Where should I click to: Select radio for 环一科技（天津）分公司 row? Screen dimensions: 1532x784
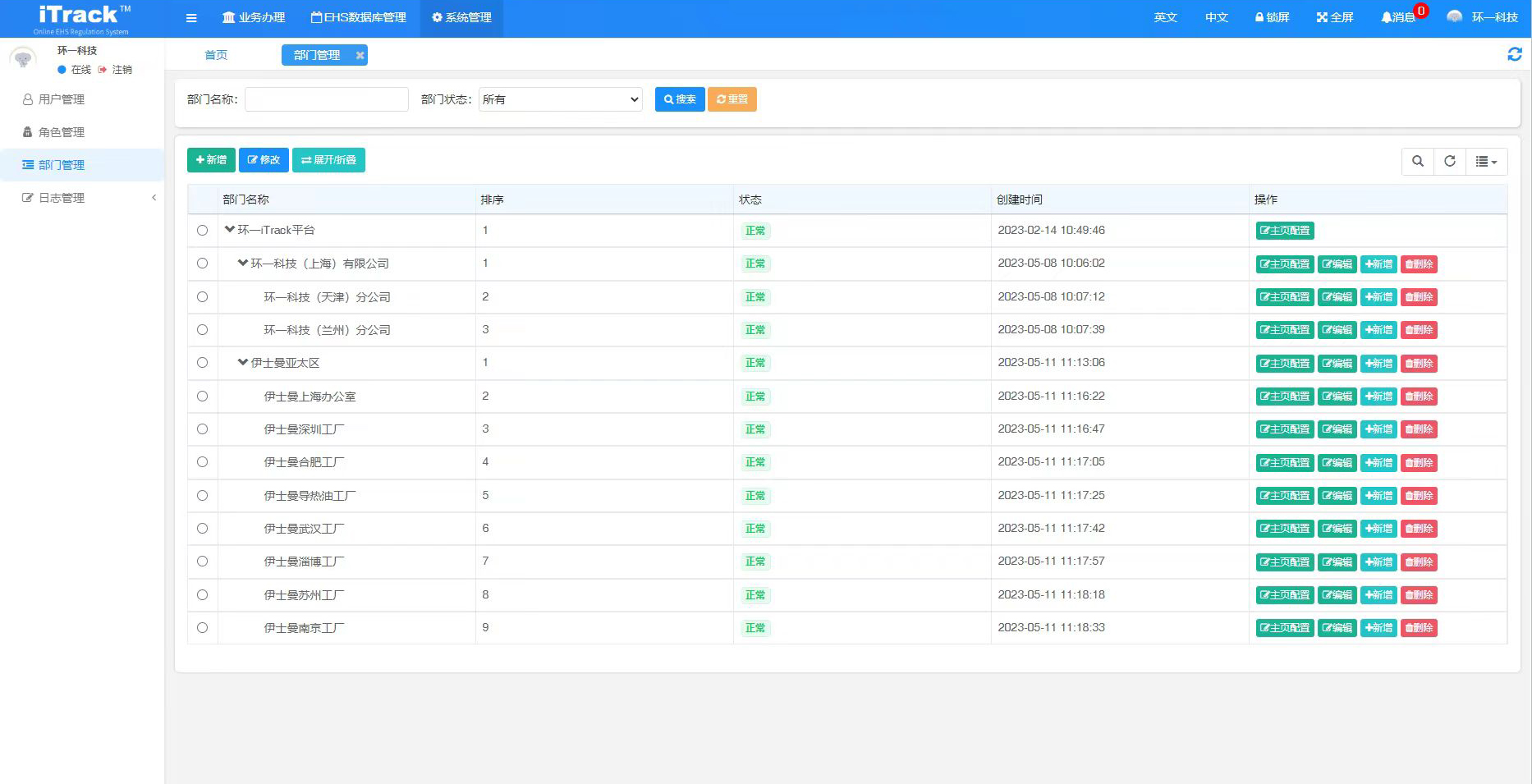[202, 297]
